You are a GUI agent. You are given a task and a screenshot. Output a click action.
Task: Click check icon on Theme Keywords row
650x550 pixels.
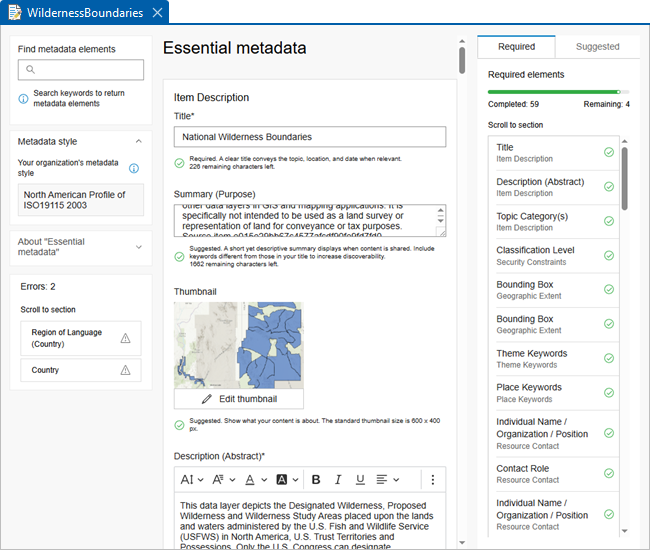click(609, 358)
